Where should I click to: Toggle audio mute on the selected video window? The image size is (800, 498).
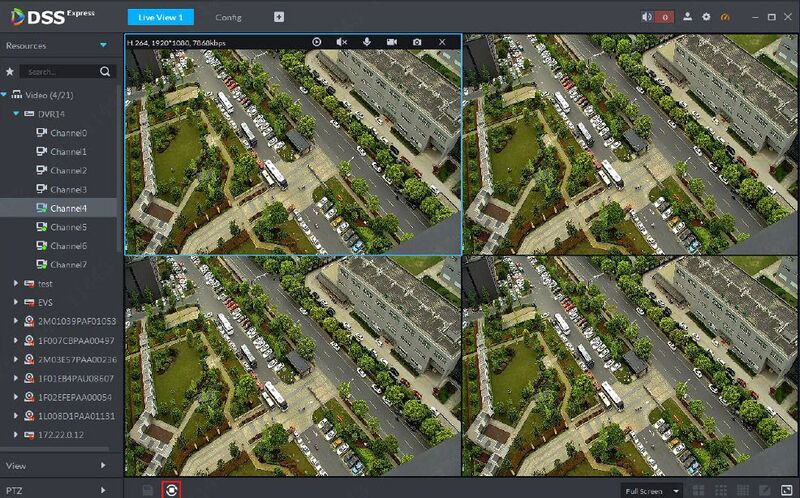(x=341, y=42)
